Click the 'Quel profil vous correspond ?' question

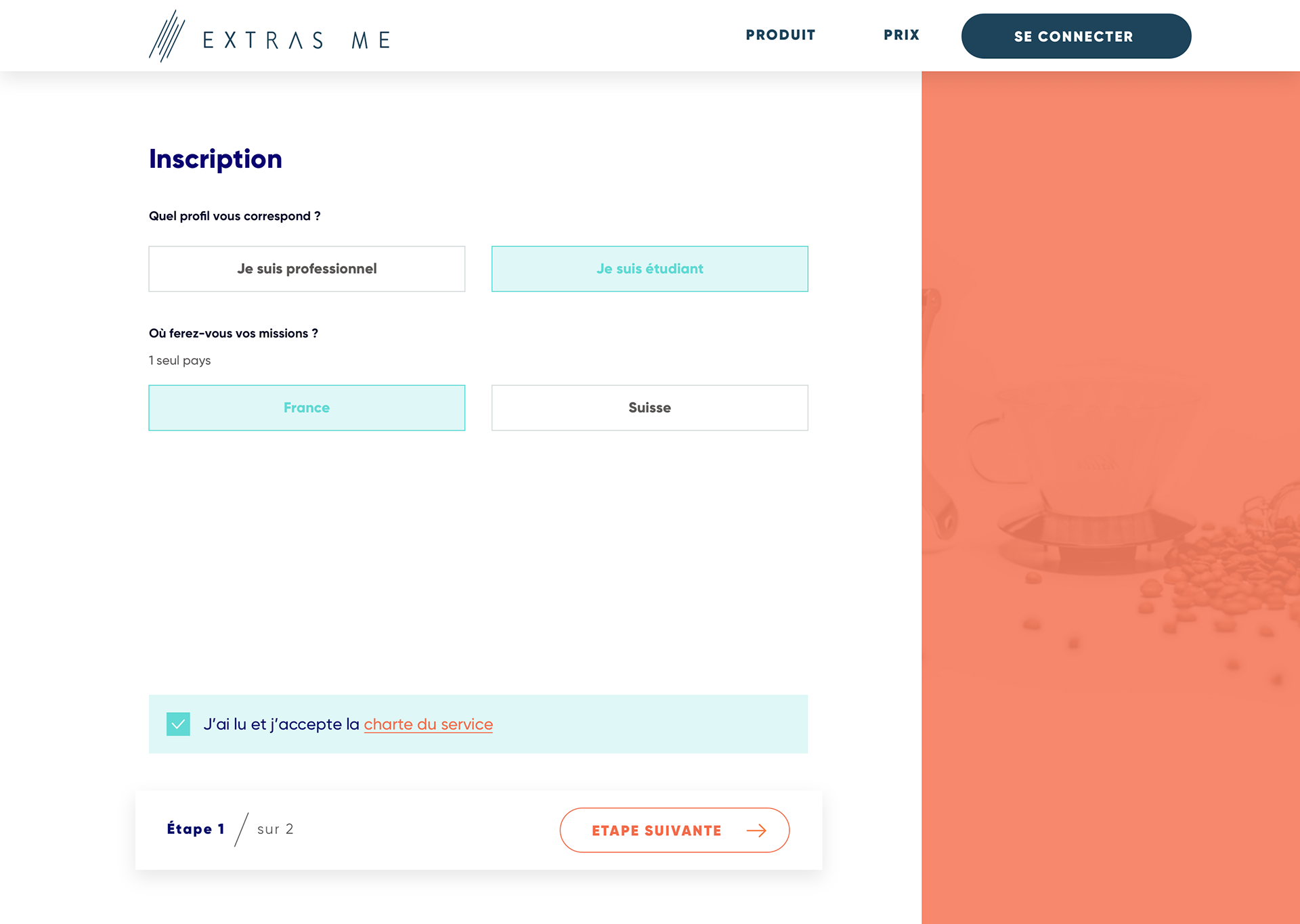[x=234, y=216]
